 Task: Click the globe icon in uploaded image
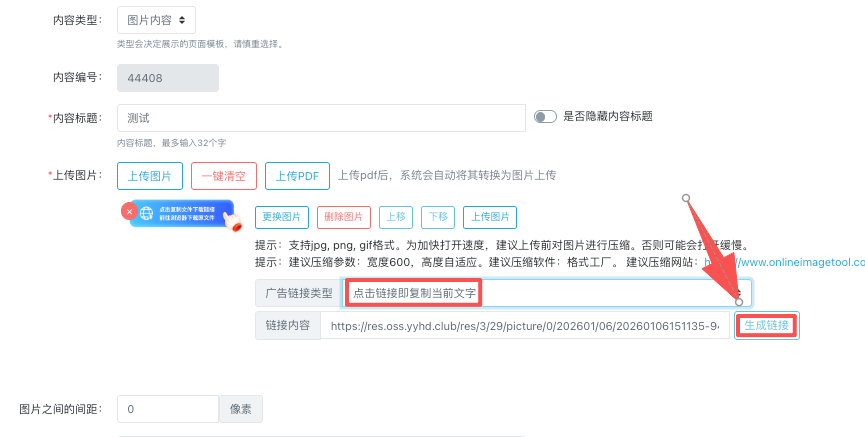coord(147,214)
